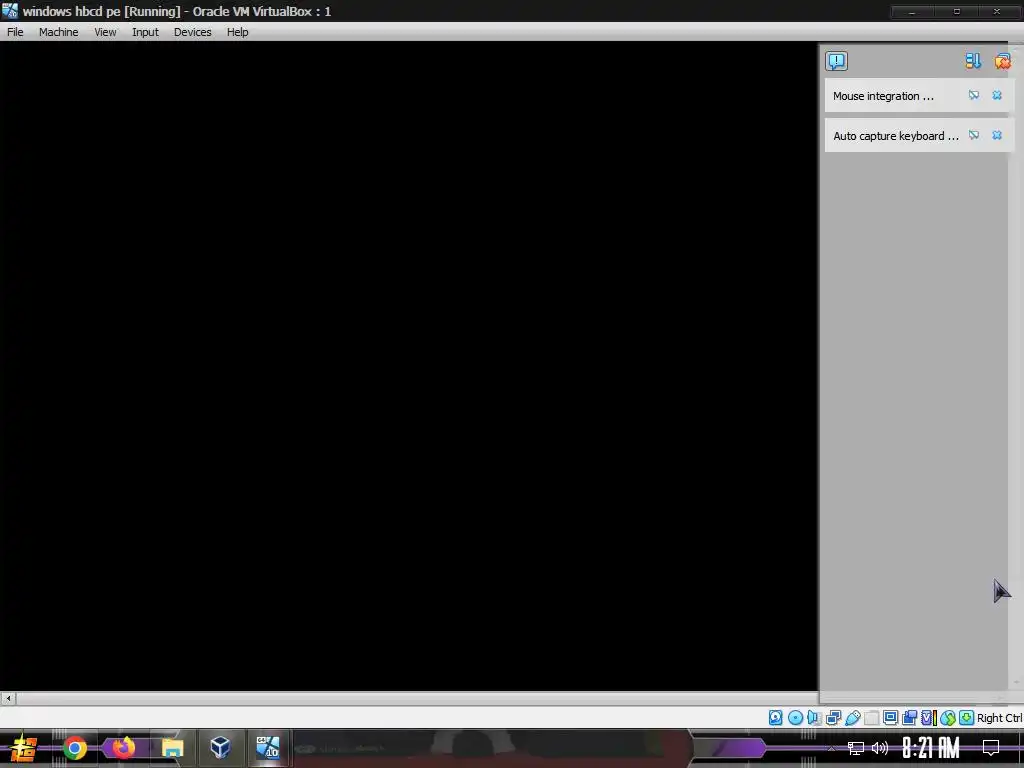Click the network adapters status icon
Viewport: 1024px width, 768px height.
833,718
